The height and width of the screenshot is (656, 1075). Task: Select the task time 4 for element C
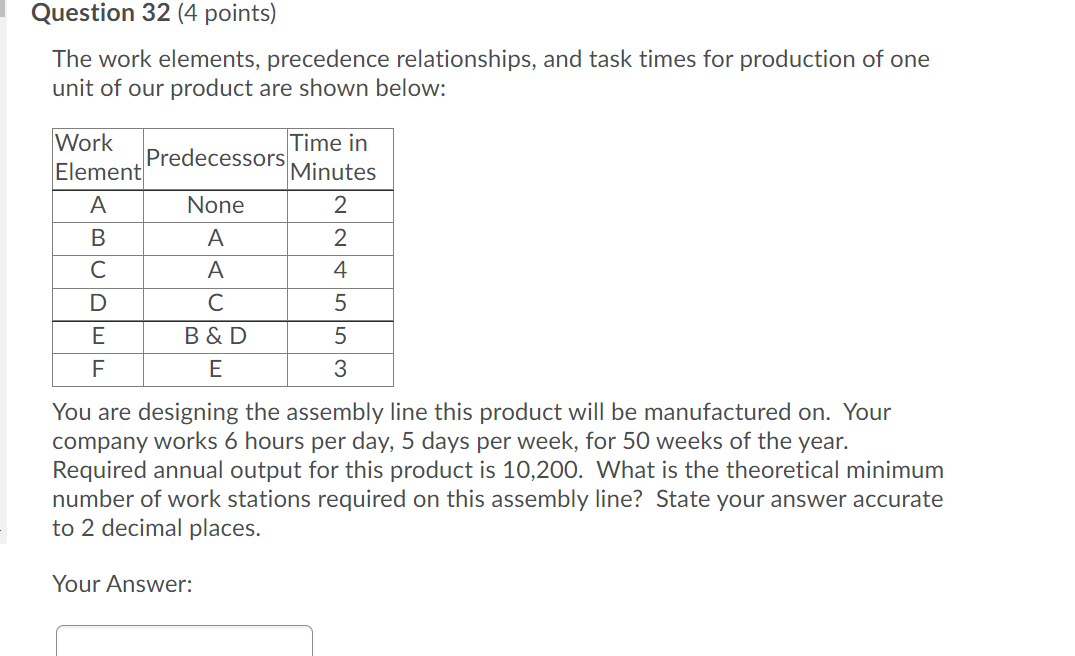click(x=340, y=271)
